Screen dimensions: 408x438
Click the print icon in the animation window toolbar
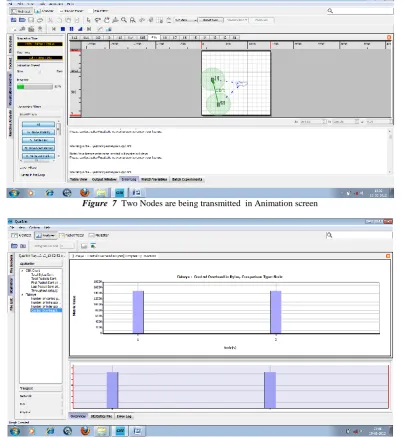[40, 20]
